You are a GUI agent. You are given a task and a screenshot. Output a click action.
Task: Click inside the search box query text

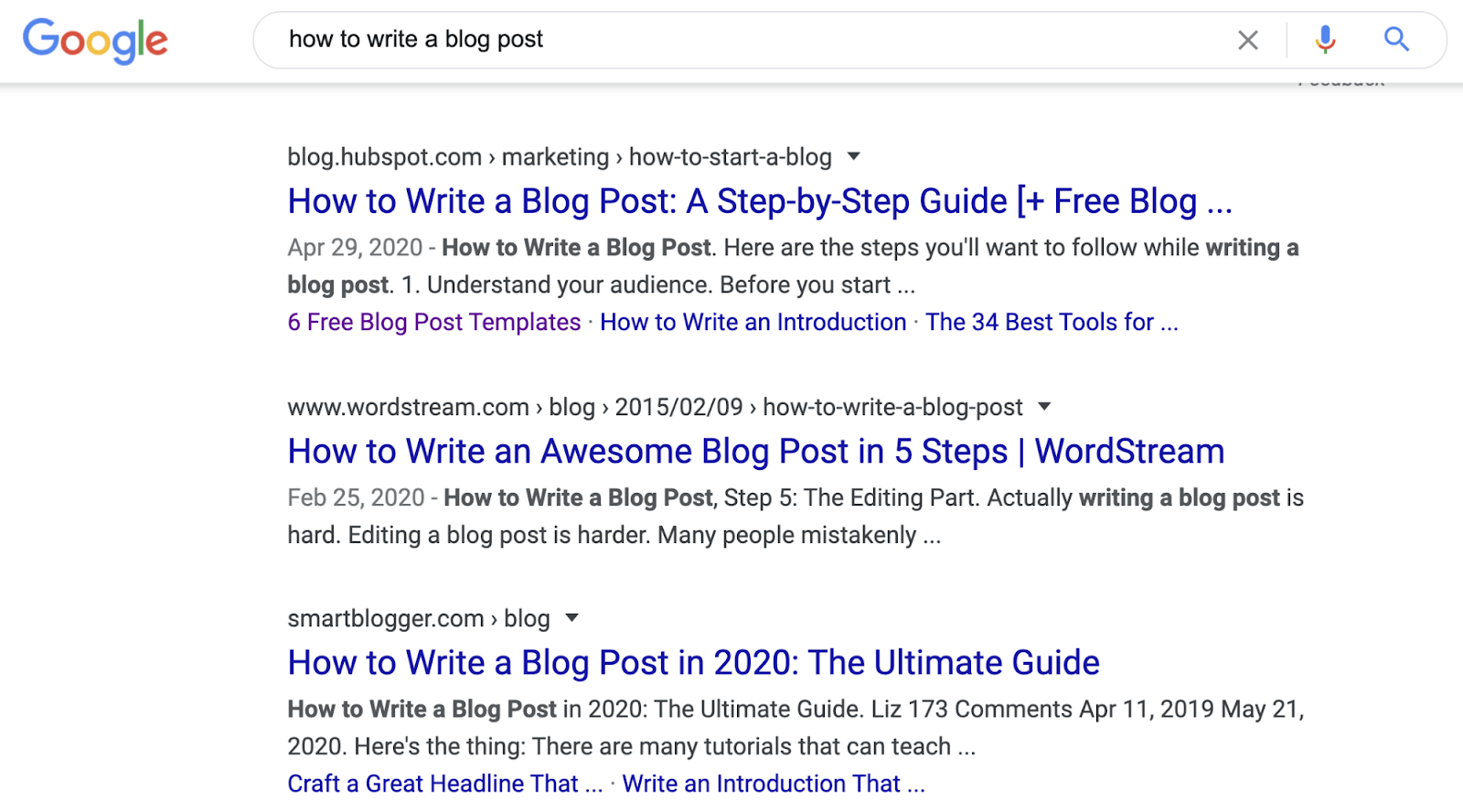pyautogui.click(x=416, y=39)
